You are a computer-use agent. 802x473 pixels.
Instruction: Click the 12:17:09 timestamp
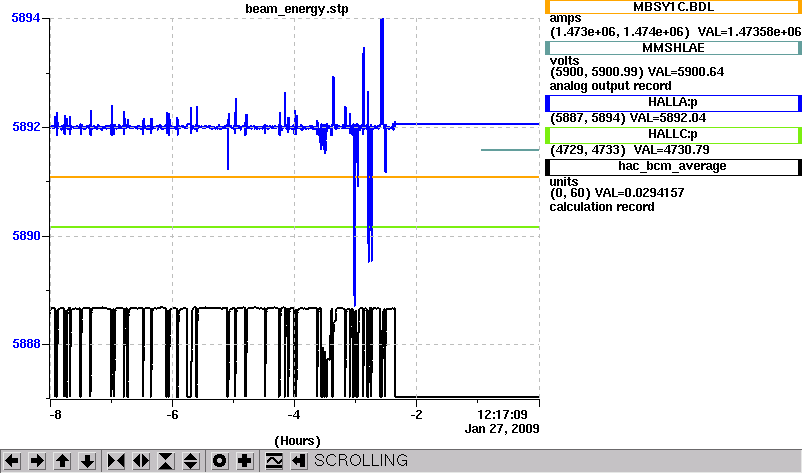[x=502, y=415]
